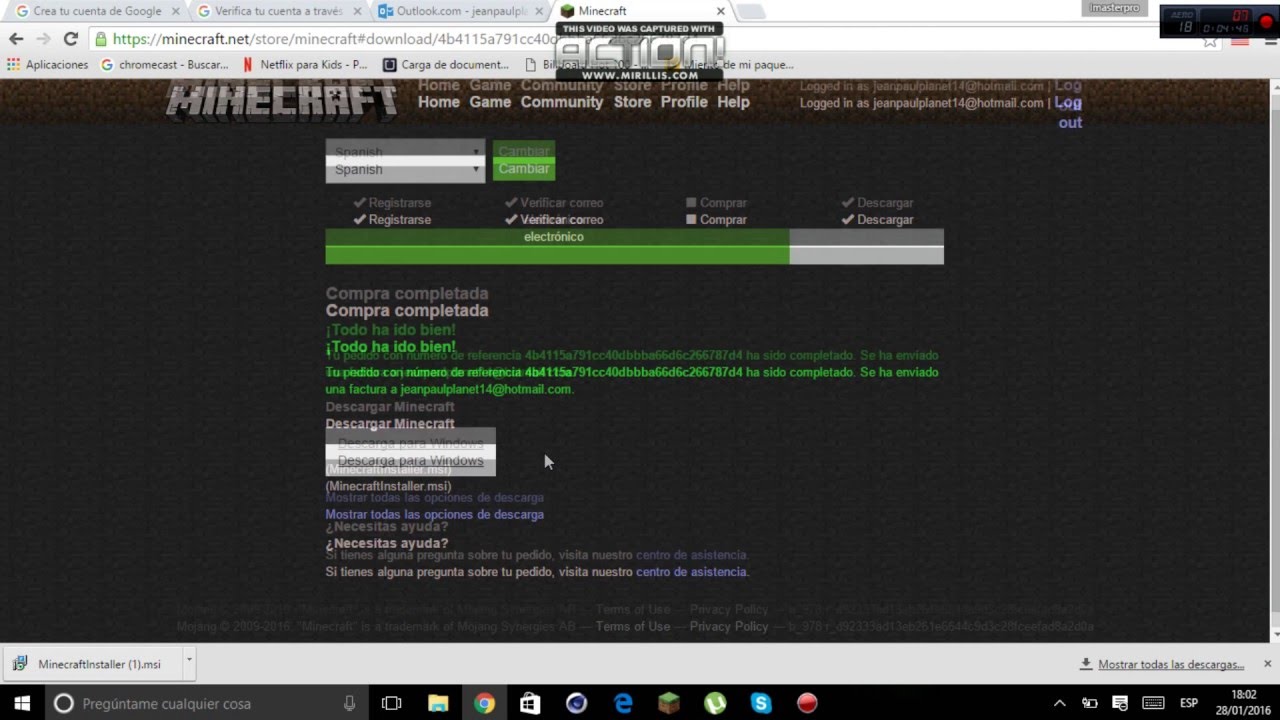The height and width of the screenshot is (720, 1280).
Task: Click the red record icon in the taskbar
Action: coord(807,703)
